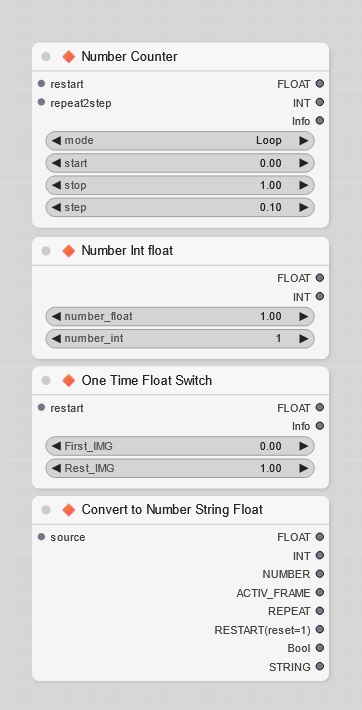Toggle collapse dot on Number Int float node
The image size is (362, 710).
(x=46, y=250)
